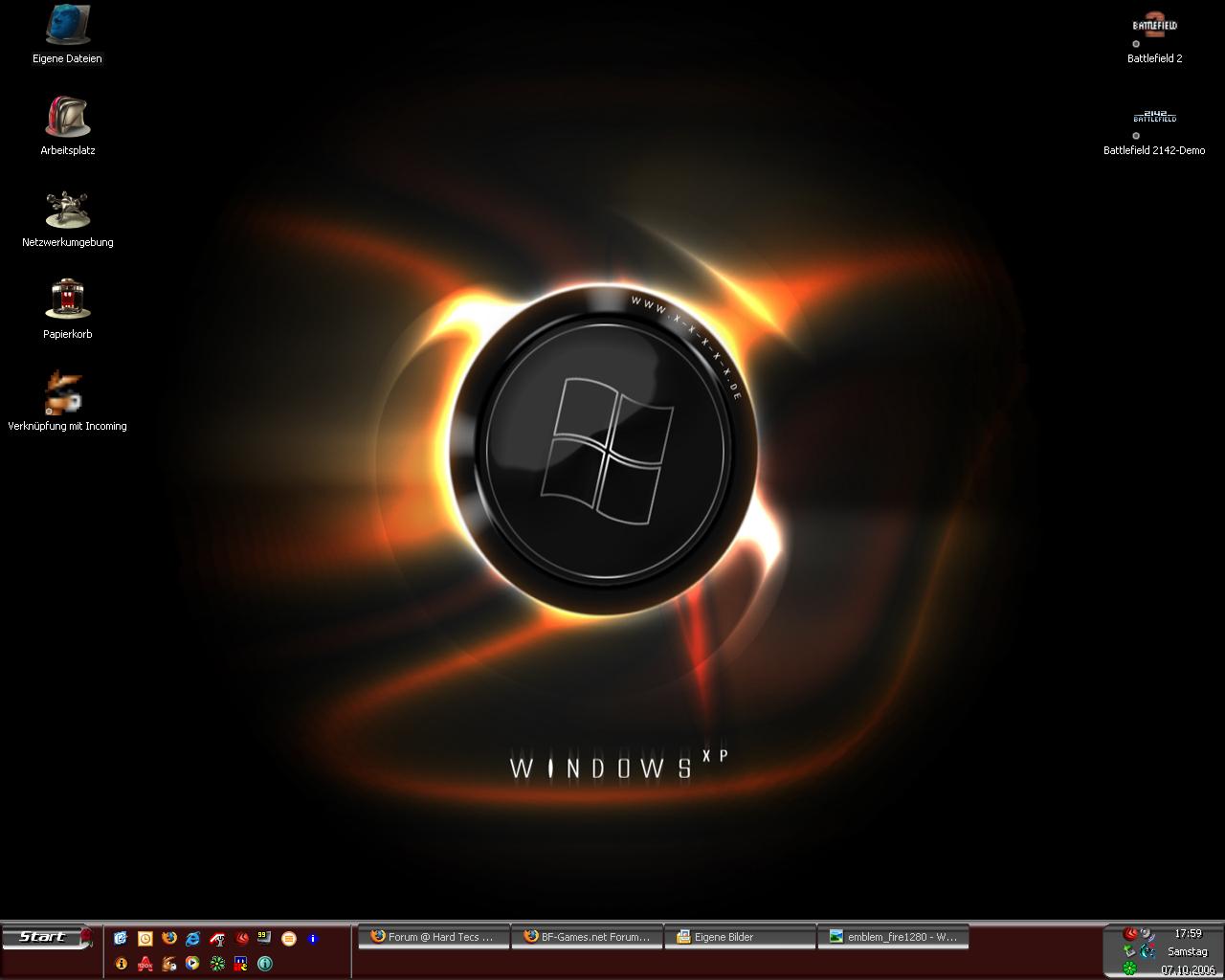This screenshot has height=980, width=1225.
Task: Switch to Eigene Bilder taskbar window
Action: point(741,937)
